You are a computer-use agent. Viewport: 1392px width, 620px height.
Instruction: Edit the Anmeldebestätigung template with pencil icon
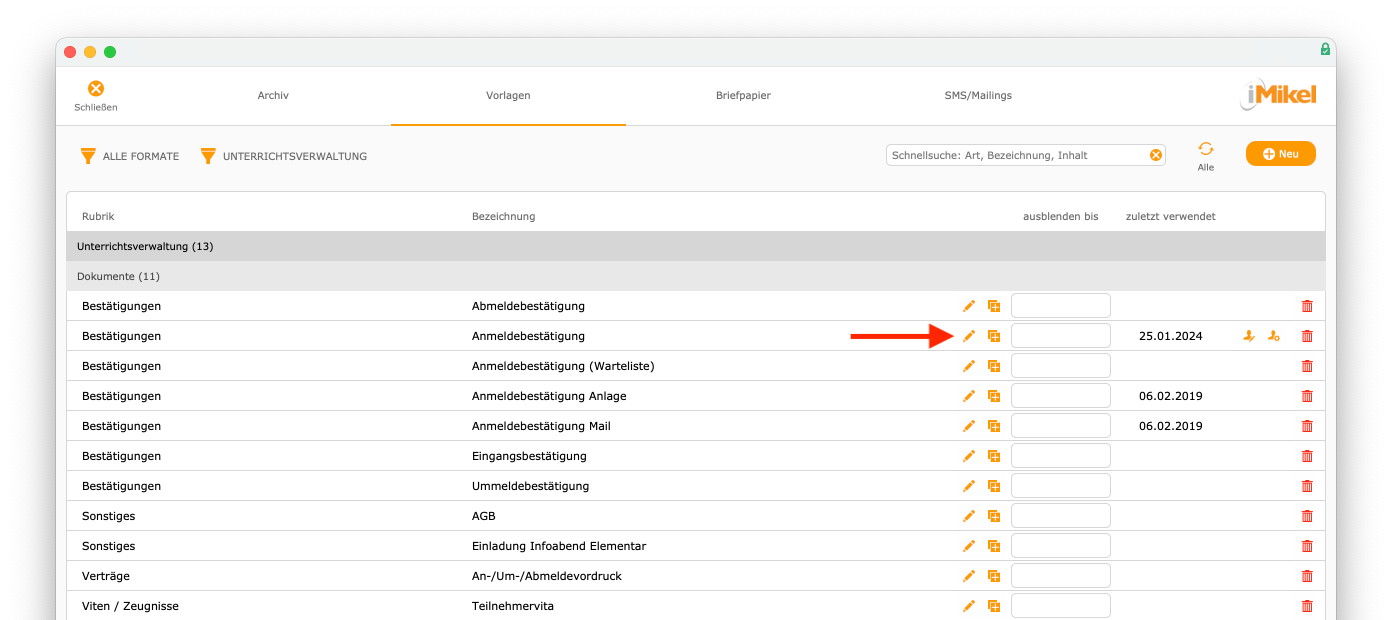(969, 336)
